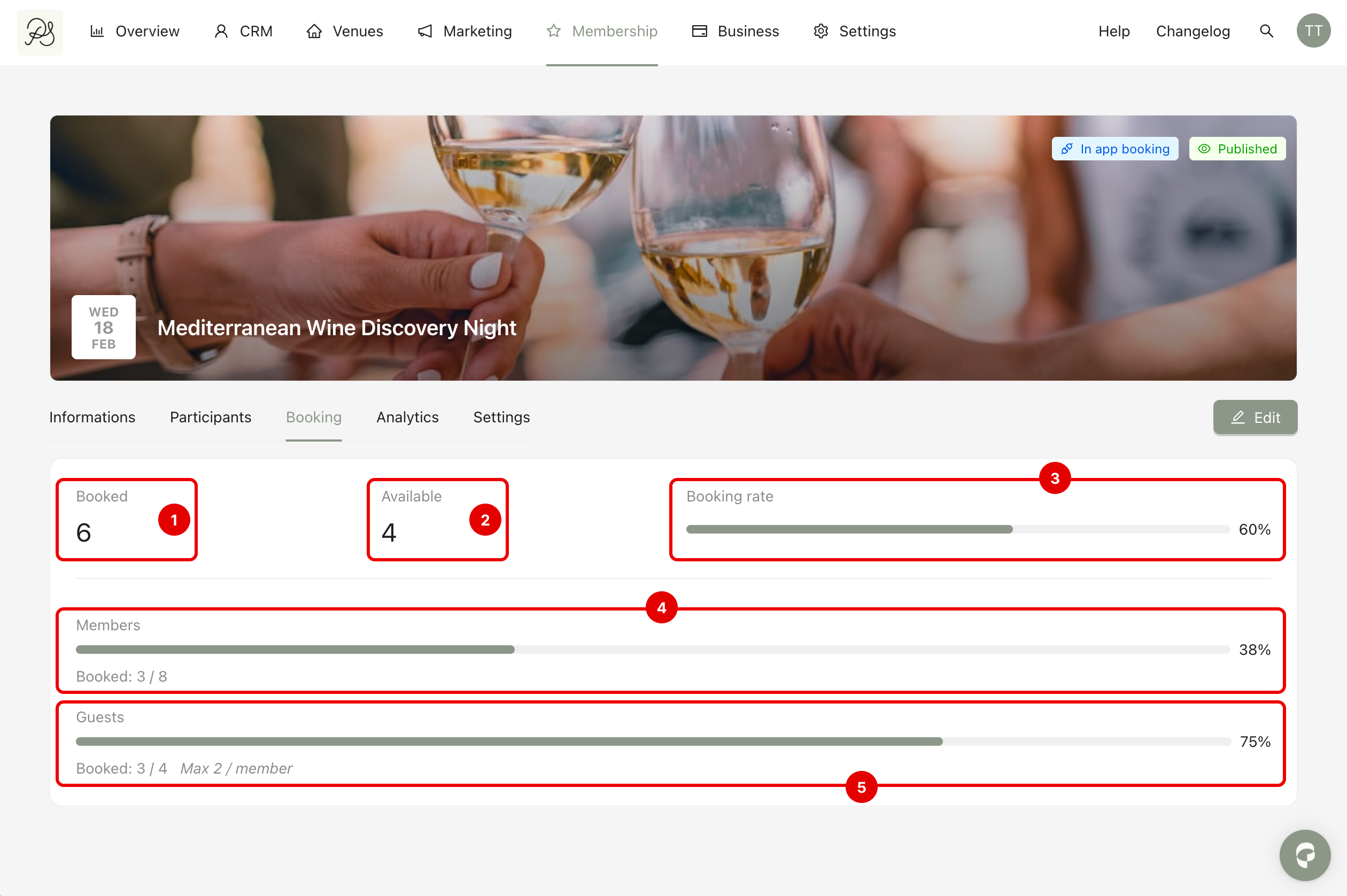Click the Business card icon
Viewport: 1347px width, 896px height.
(699, 32)
